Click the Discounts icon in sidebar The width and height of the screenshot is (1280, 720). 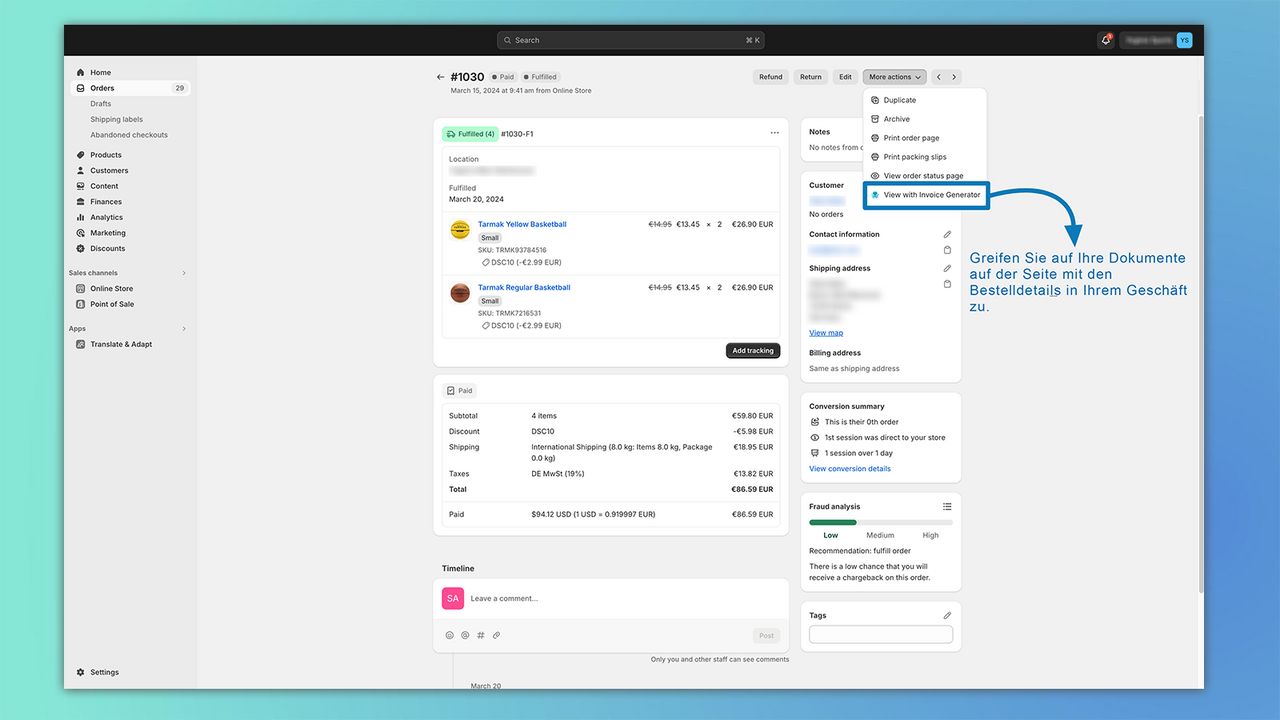tap(81, 248)
